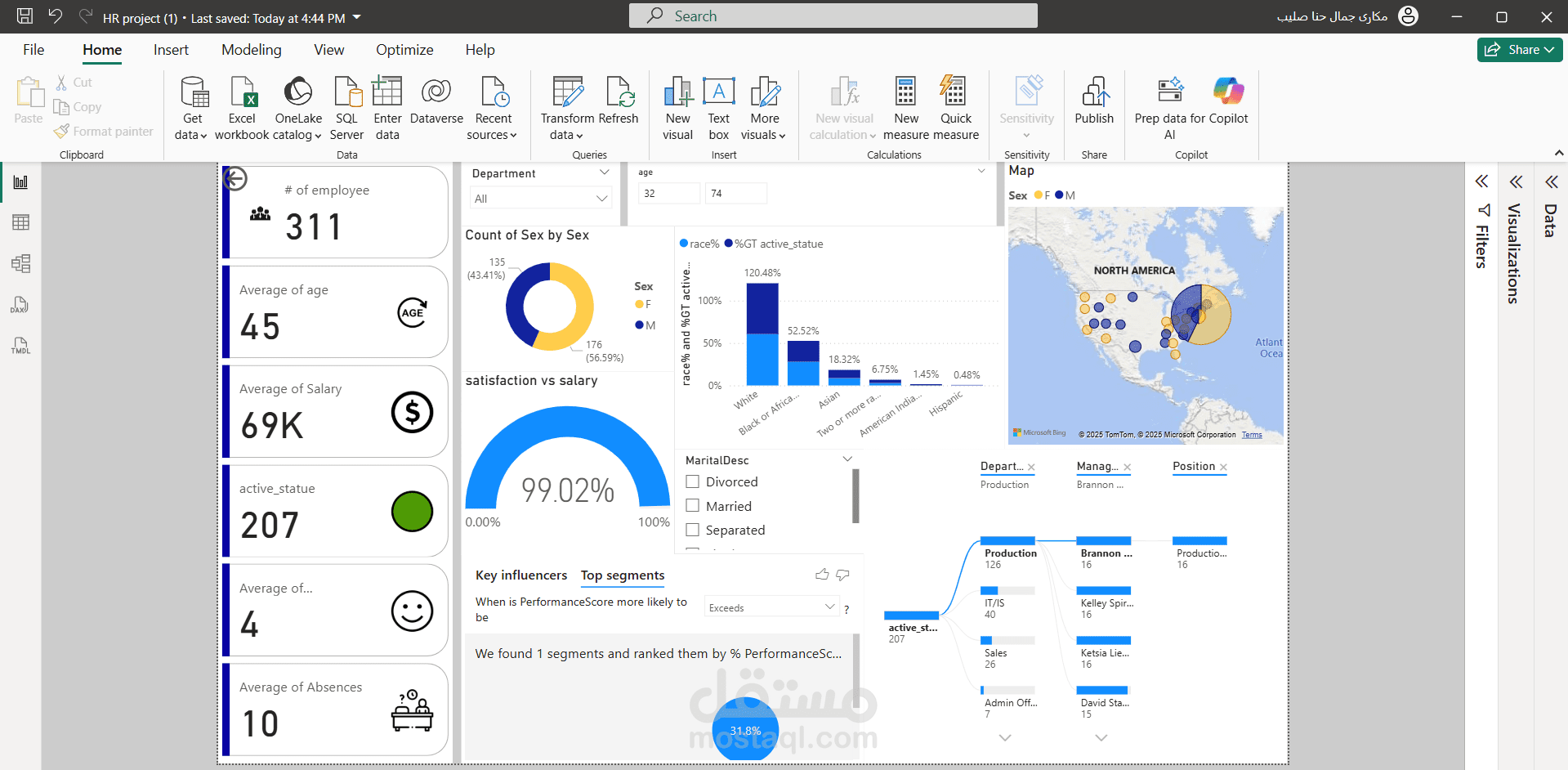Undo the last action
Image resolution: width=1568 pixels, height=770 pixels.
coord(55,16)
